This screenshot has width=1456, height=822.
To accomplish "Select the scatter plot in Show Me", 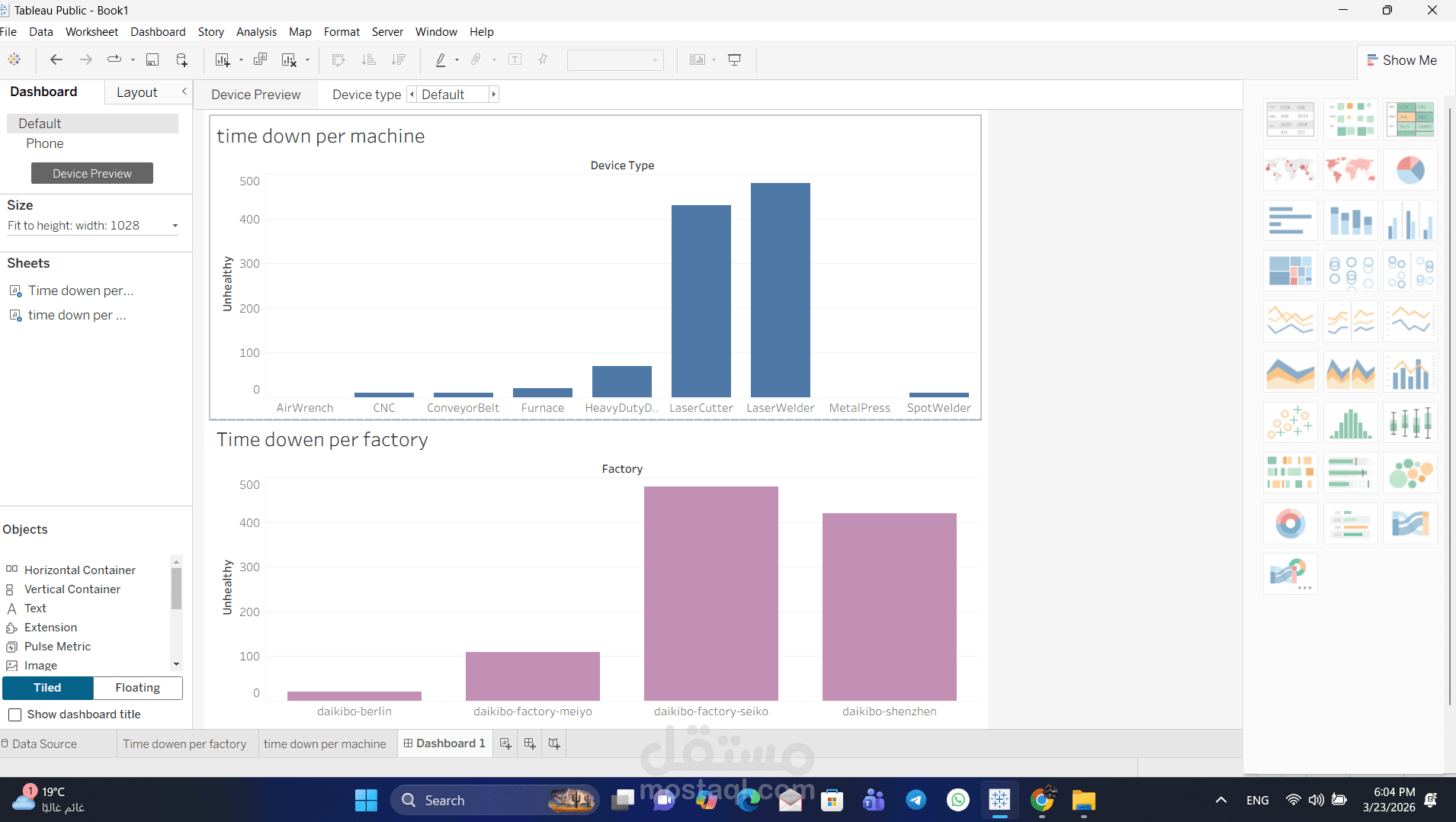I will [x=1290, y=422].
